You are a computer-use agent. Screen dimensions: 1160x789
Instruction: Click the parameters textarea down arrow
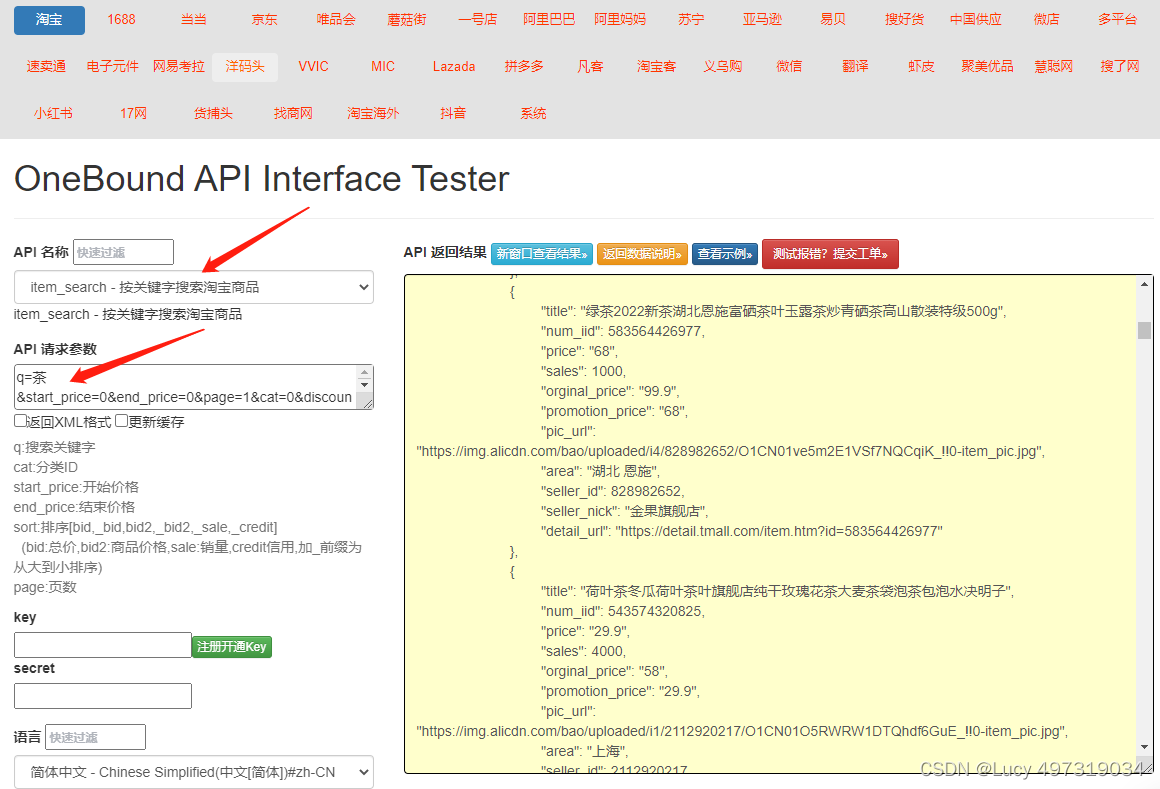point(365,385)
